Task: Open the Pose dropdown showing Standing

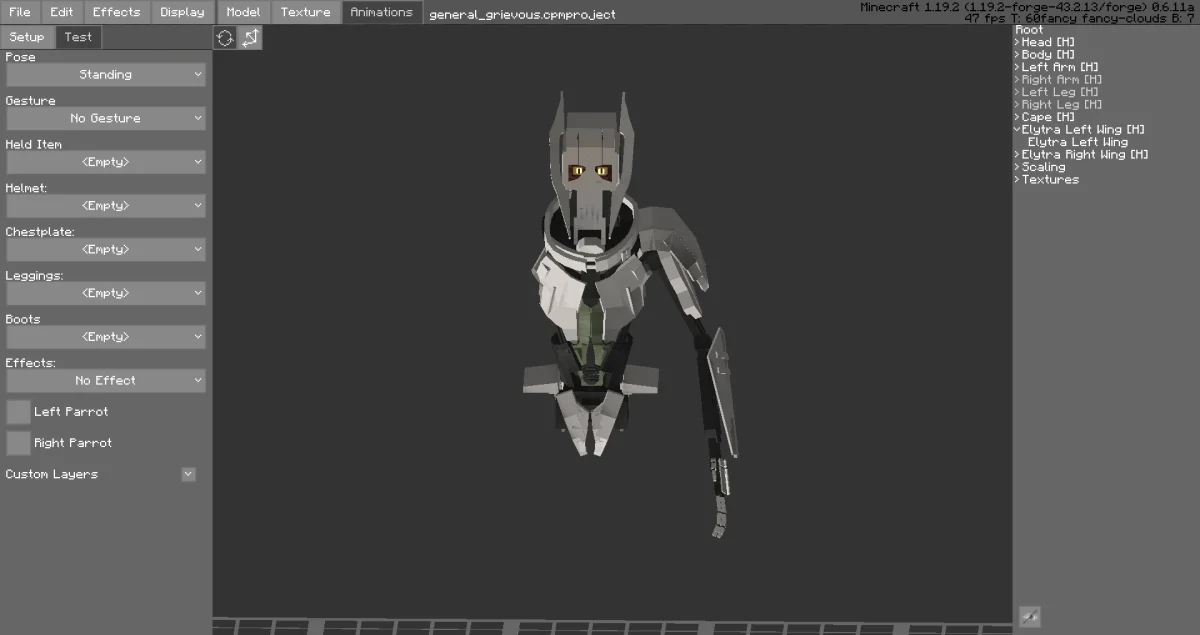Action: coord(106,75)
